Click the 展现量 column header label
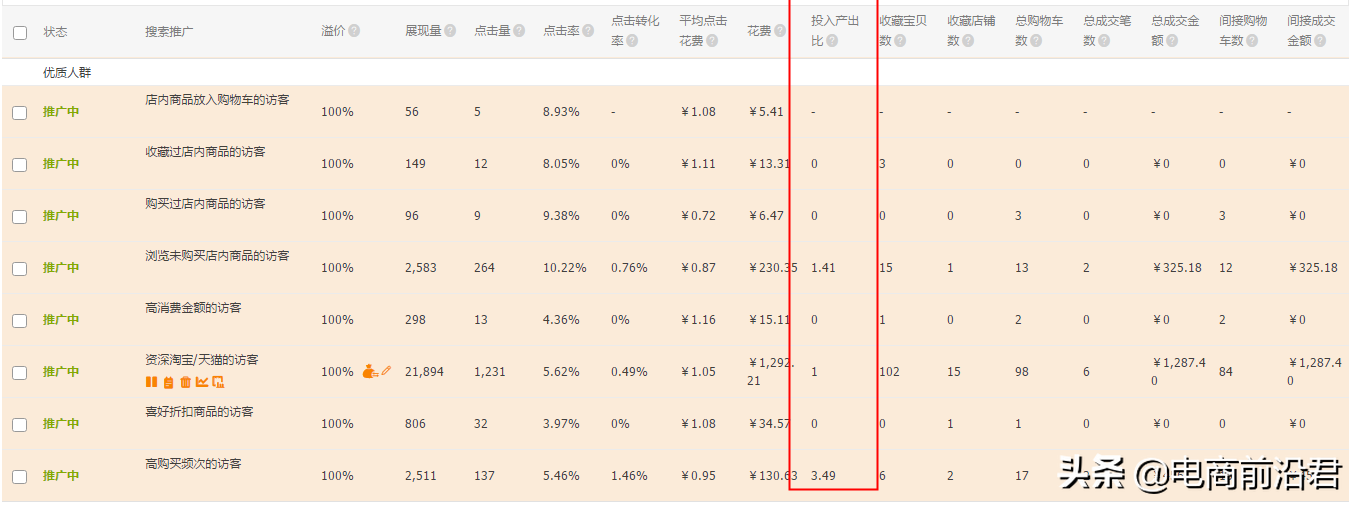This screenshot has height=507, width=1358. tap(423, 31)
